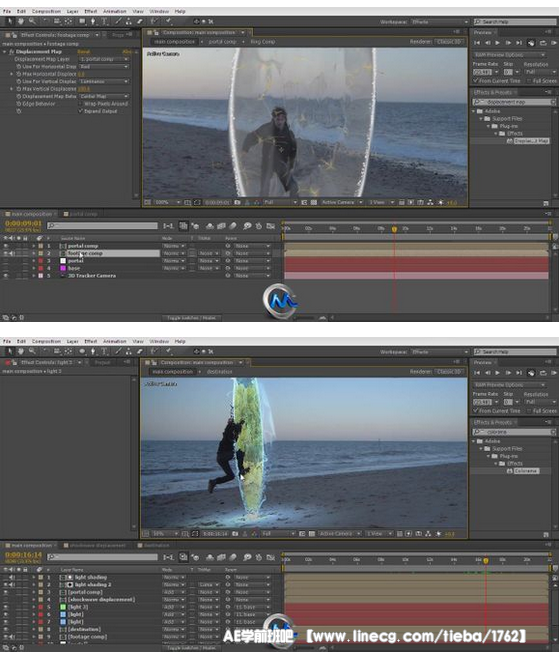The image size is (559, 653).
Task: Click magenta solid swatch of base layer
Action: (x=63, y=268)
